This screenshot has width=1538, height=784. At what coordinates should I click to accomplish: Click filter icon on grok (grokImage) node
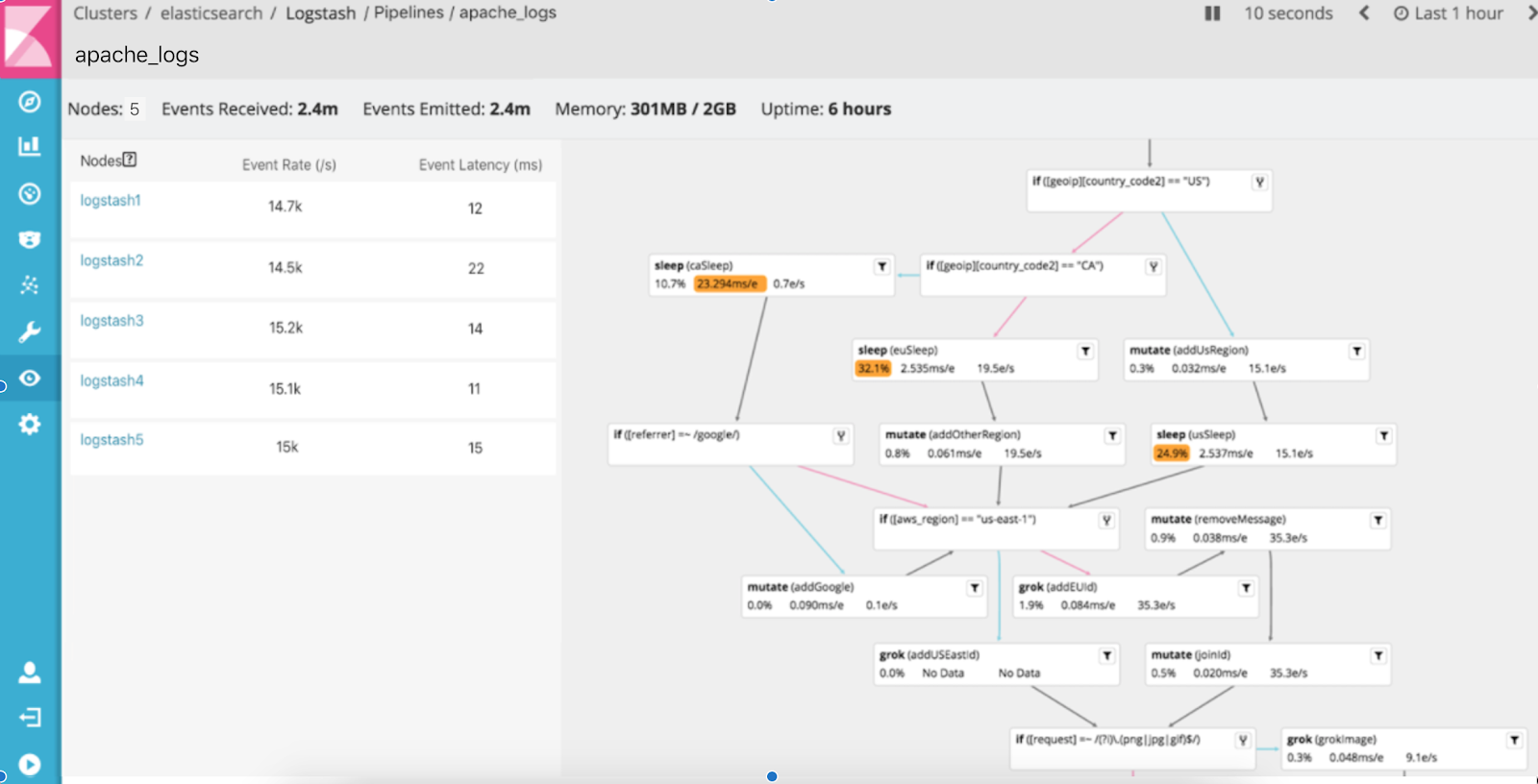(1514, 741)
